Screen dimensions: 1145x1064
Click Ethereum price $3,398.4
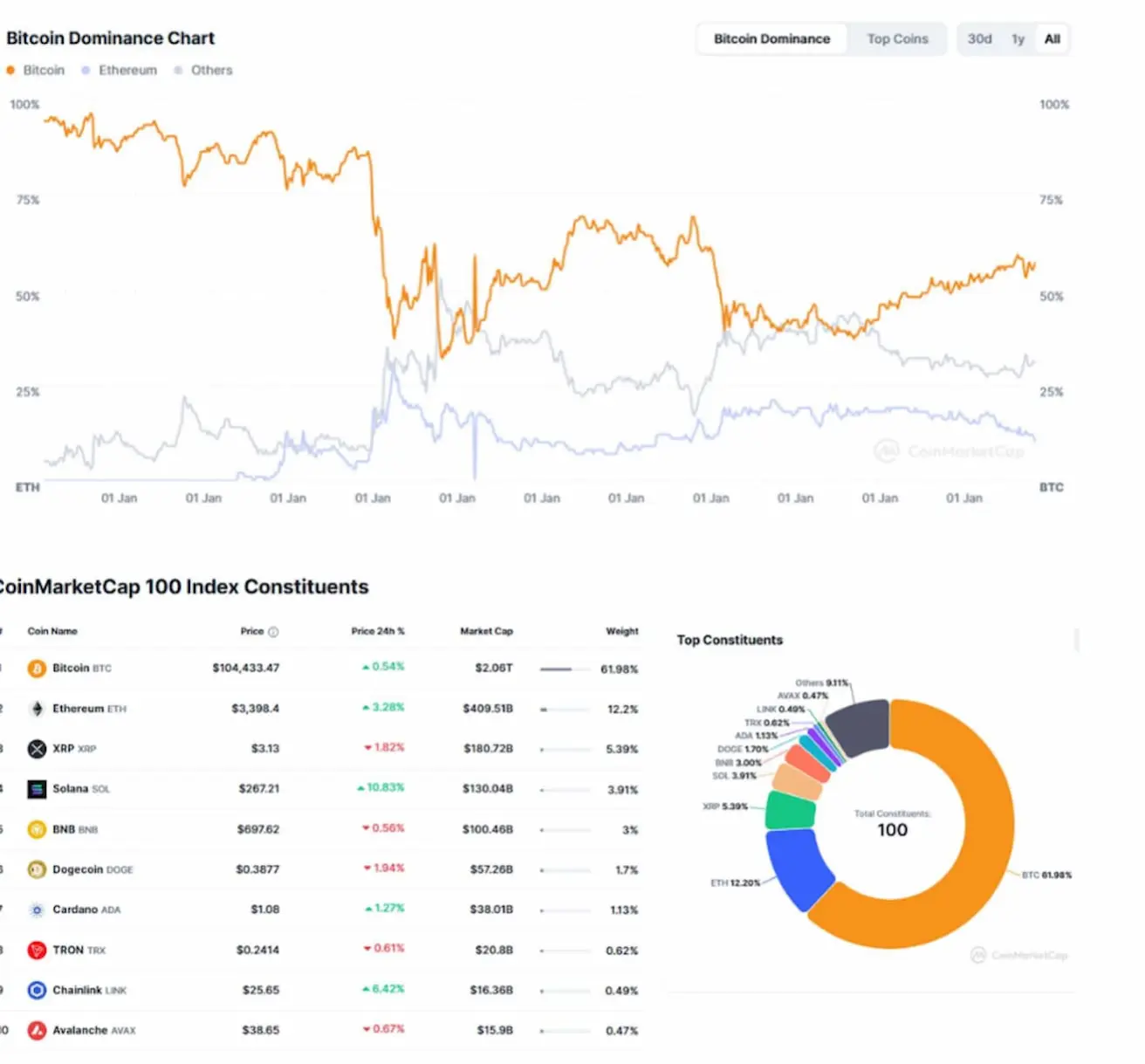(256, 709)
